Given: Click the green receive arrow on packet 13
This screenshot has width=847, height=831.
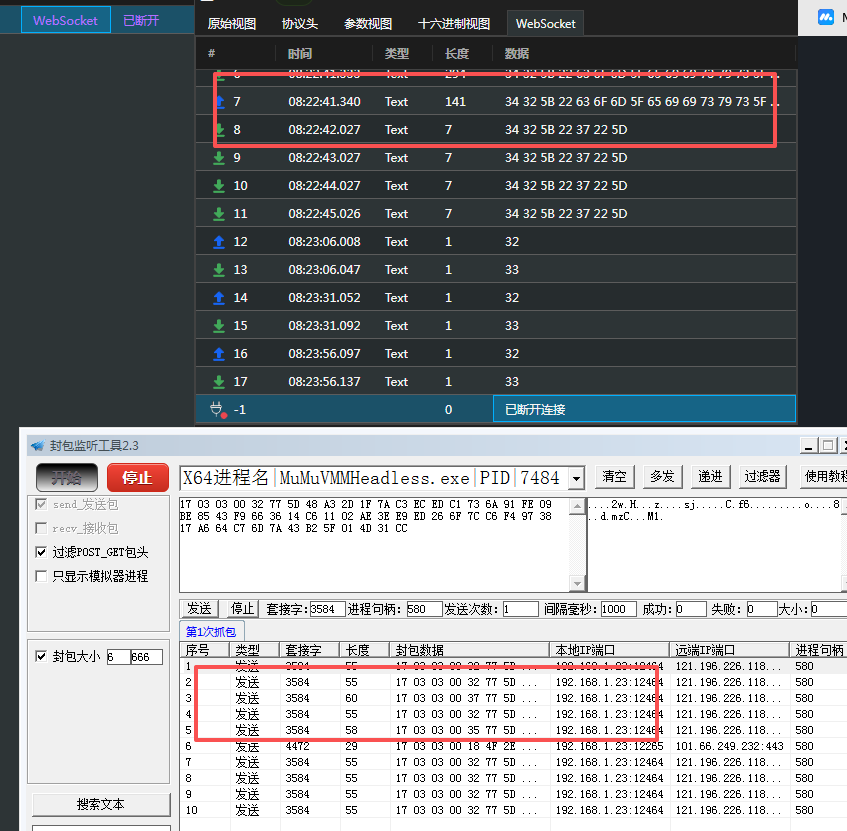Looking at the screenshot, I should 221,269.
